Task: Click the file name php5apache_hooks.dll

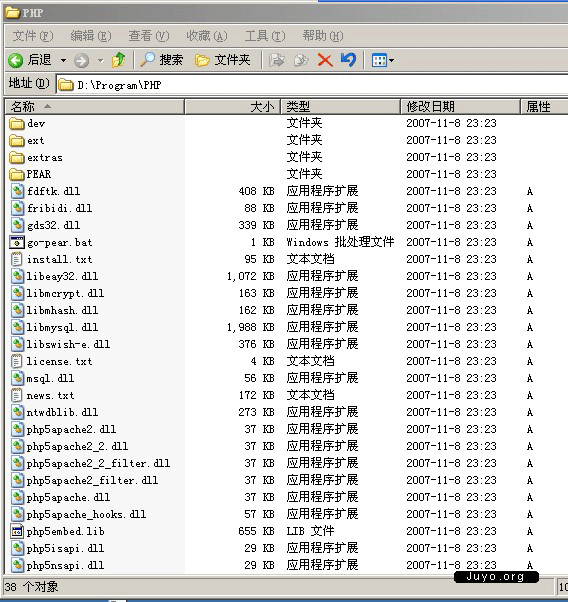Action: [x=86, y=514]
